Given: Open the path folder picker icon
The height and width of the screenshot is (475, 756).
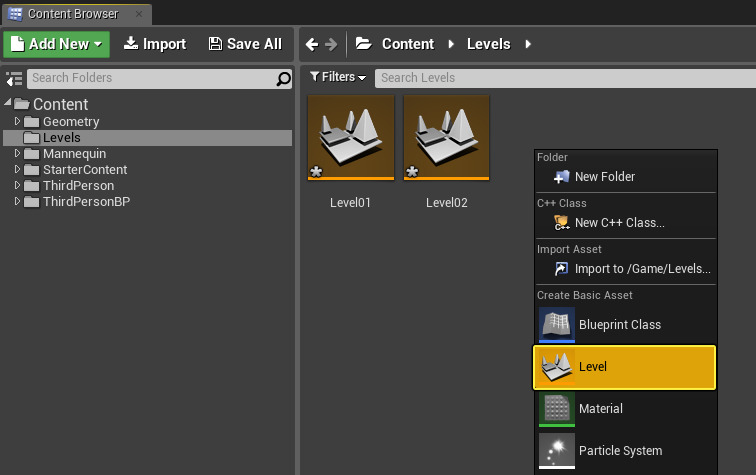Looking at the screenshot, I should (x=364, y=44).
